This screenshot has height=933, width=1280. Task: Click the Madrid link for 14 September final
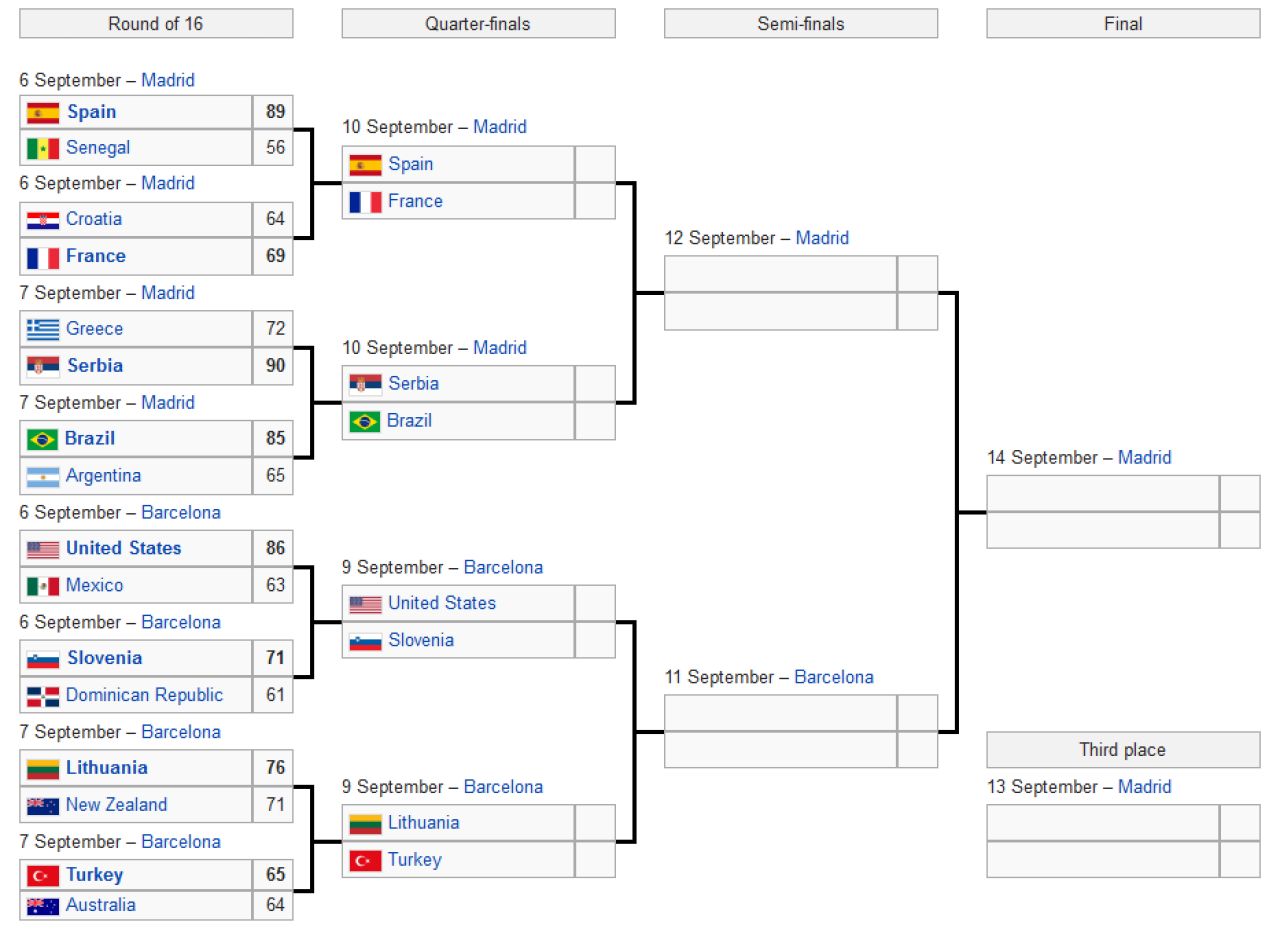tap(1144, 457)
